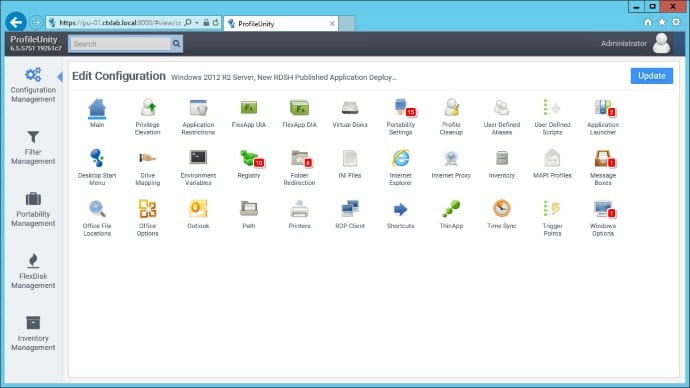This screenshot has height=388, width=690.
Task: Open the Main configuration module
Action: click(97, 113)
